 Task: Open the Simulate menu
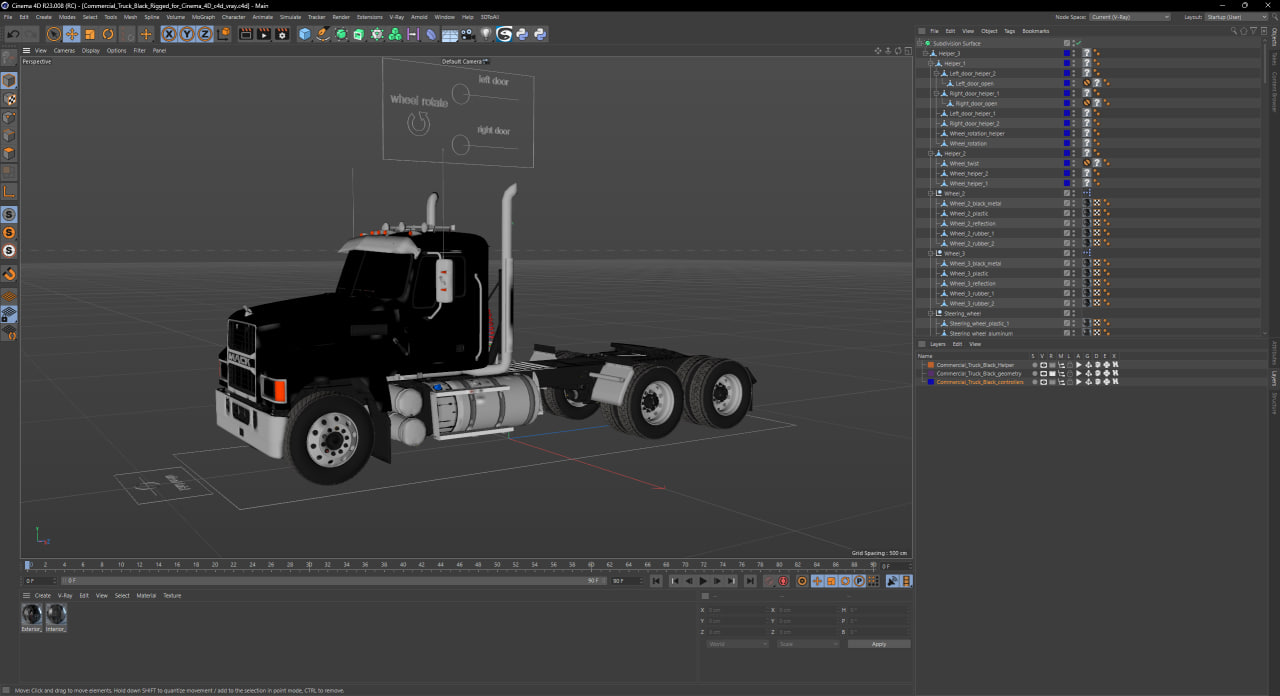290,17
